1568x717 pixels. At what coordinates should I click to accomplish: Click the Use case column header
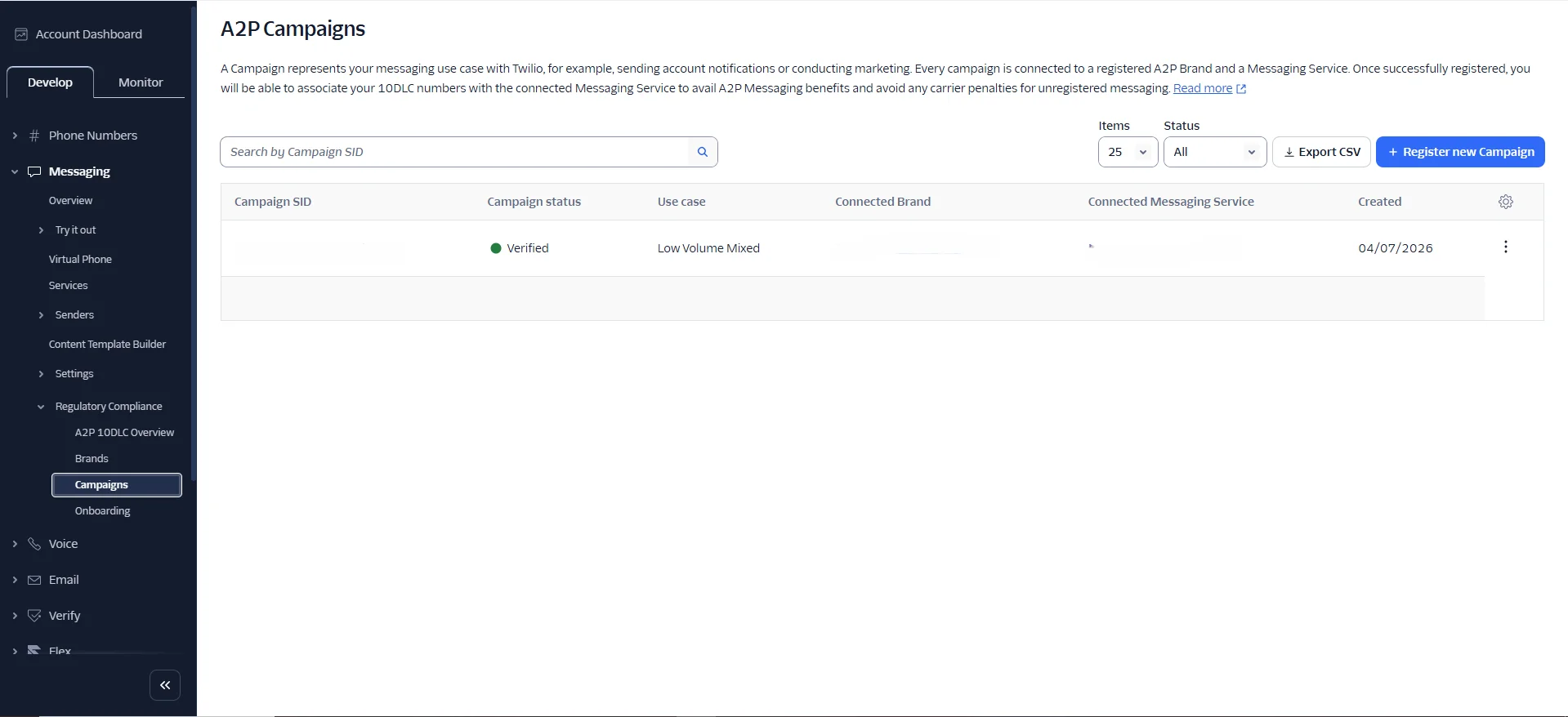tap(681, 202)
